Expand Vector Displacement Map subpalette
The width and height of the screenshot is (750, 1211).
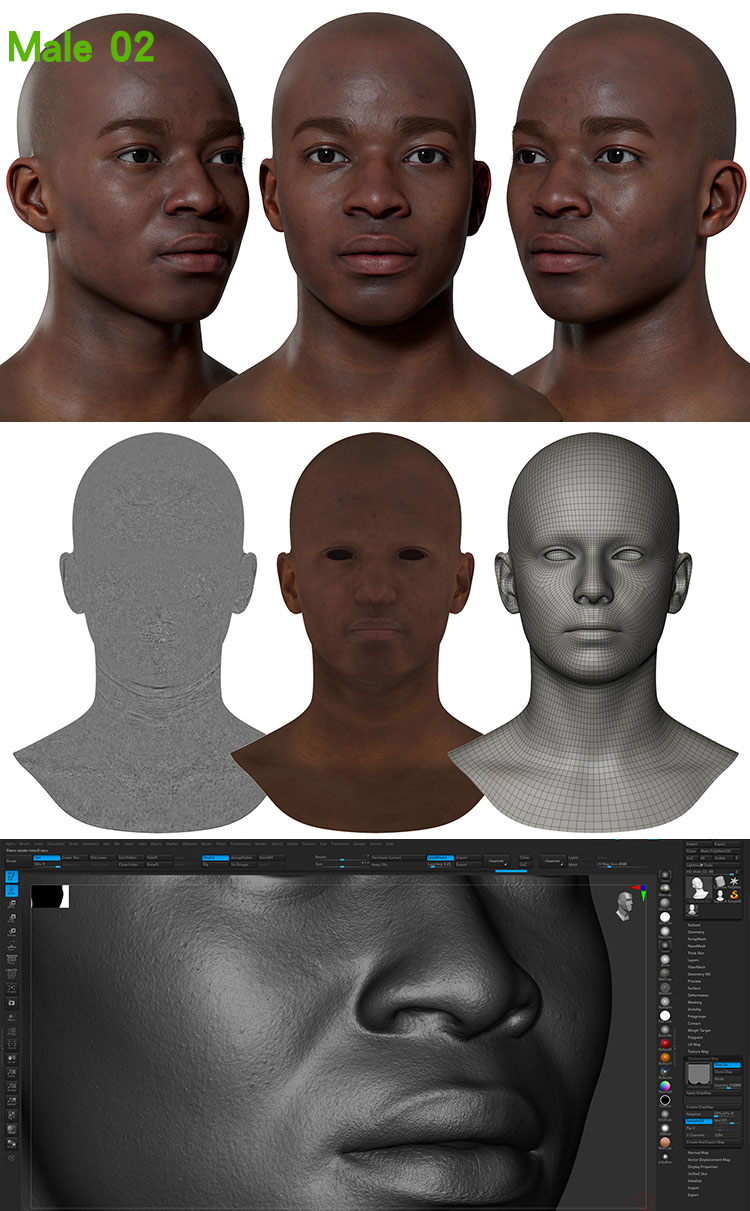709,1160
